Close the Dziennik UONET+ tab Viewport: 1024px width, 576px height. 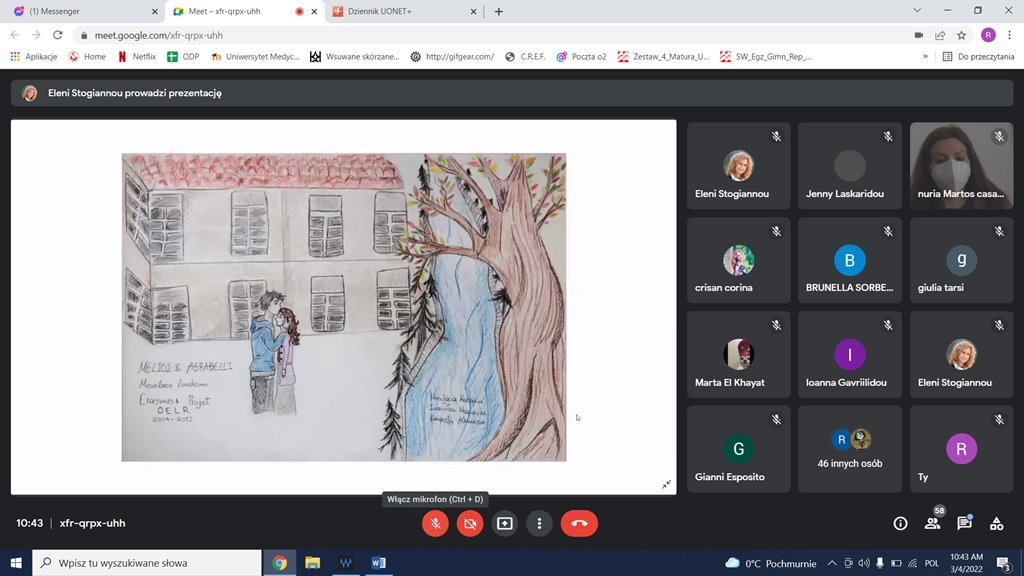pyautogui.click(x=473, y=11)
